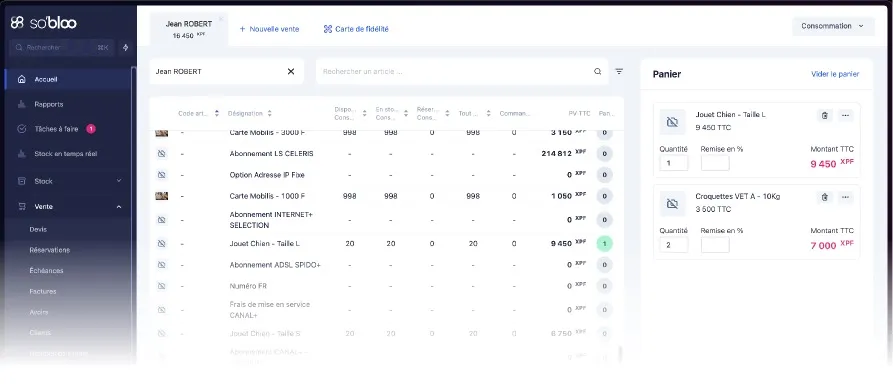This screenshot has width=893, height=387.
Task: Click Remise en % field of Jouet Chien
Action: [715, 163]
